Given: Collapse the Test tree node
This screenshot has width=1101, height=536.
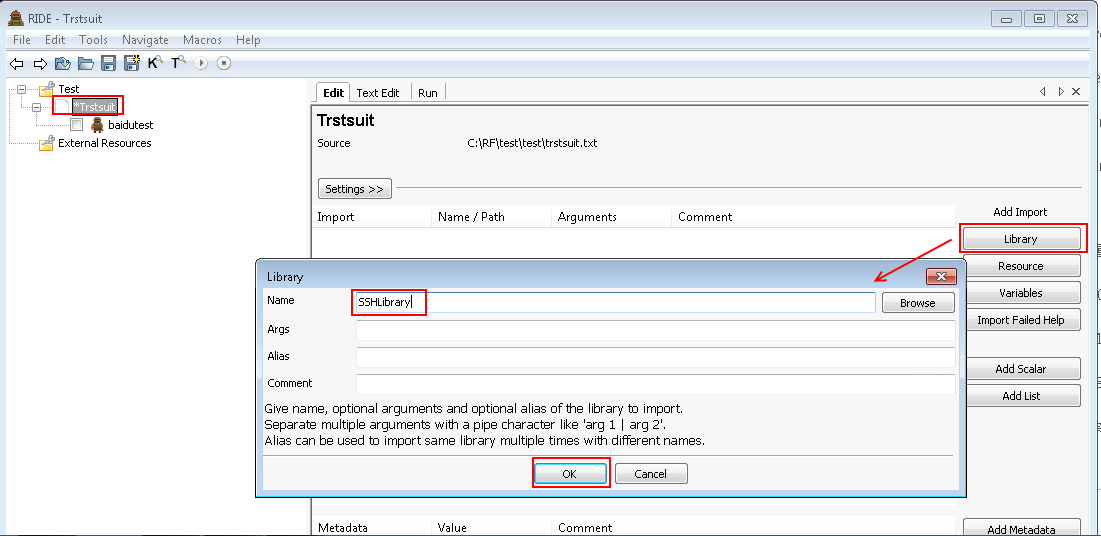Looking at the screenshot, I should (x=21, y=89).
